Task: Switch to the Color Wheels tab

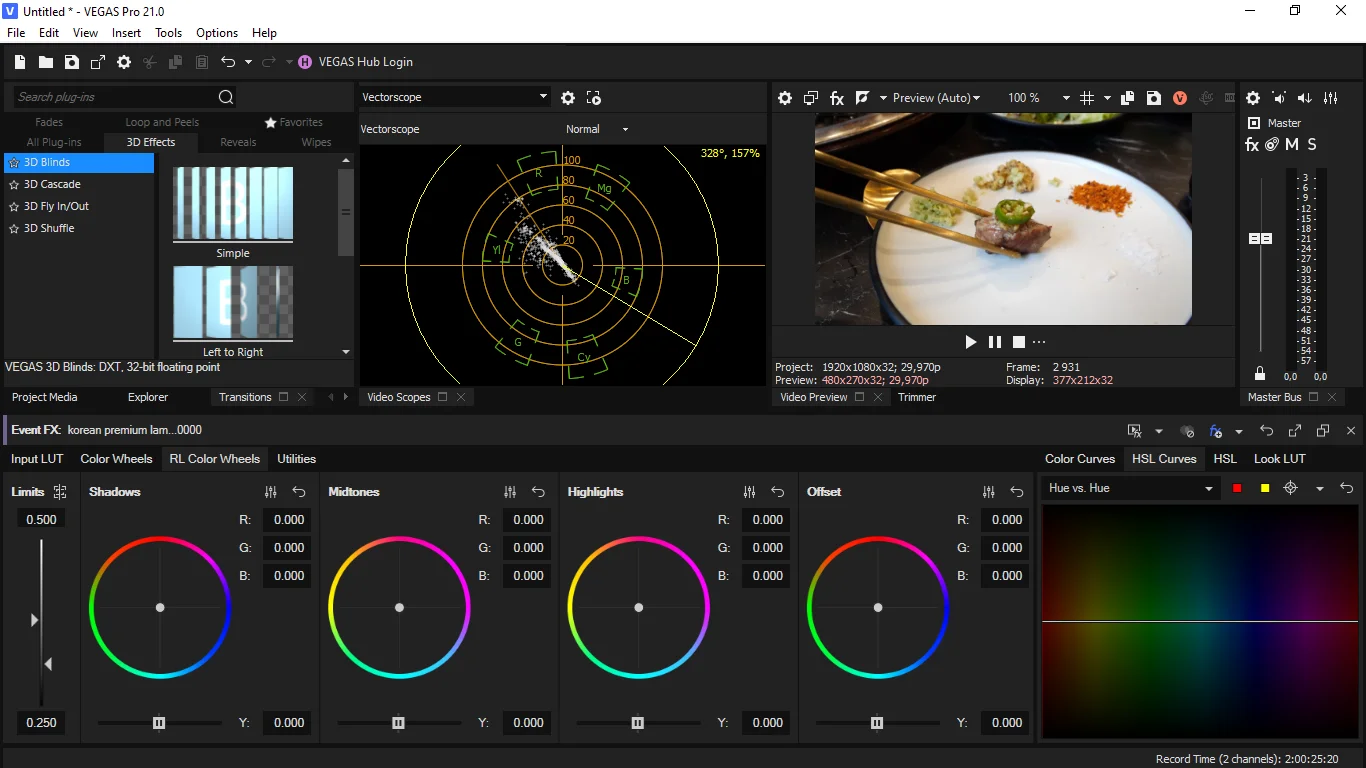Action: [116, 459]
